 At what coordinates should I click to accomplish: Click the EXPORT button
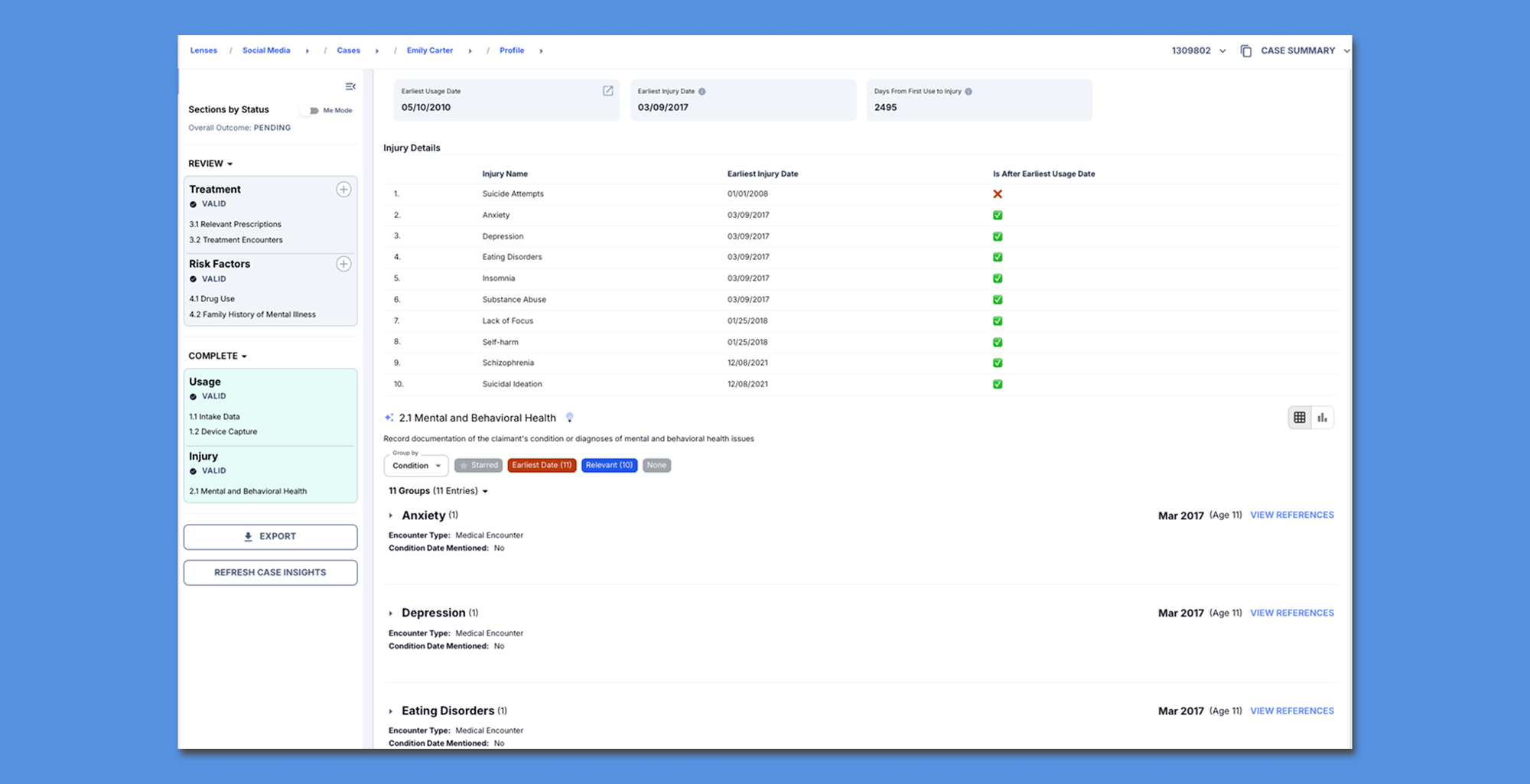[270, 537]
